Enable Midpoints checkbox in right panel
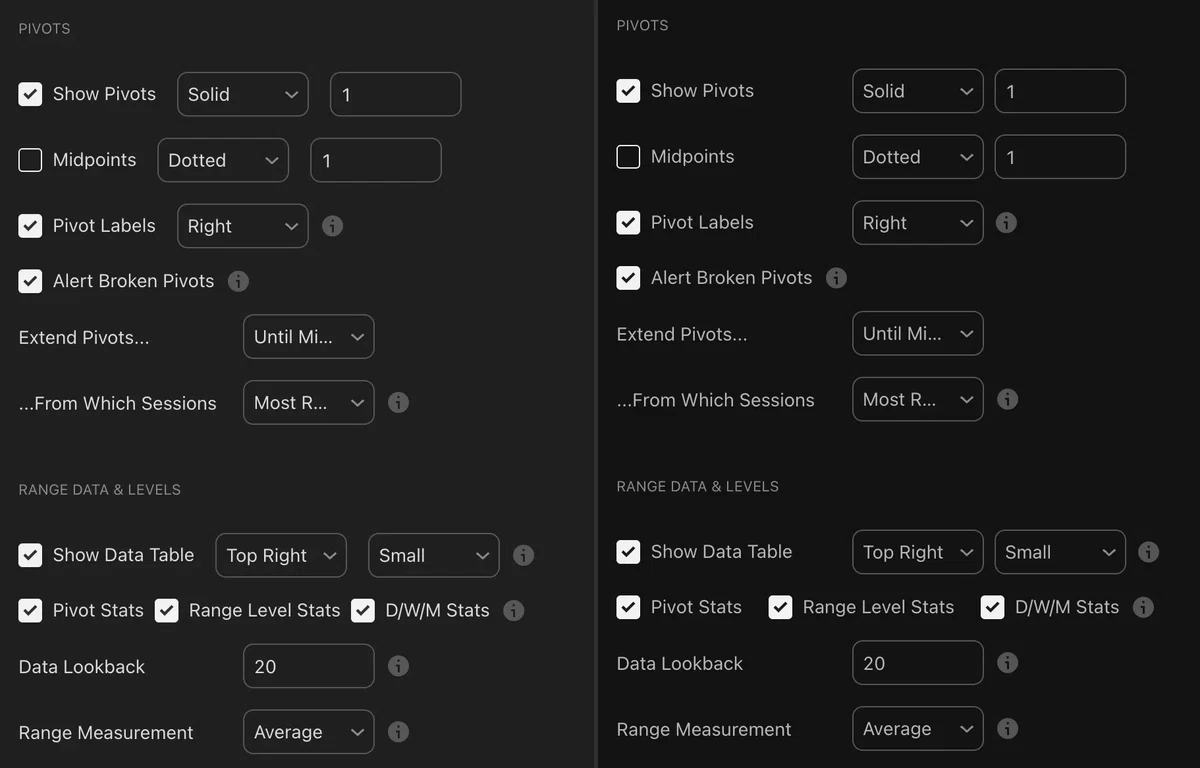Screen dimensions: 1200x768 (628, 157)
